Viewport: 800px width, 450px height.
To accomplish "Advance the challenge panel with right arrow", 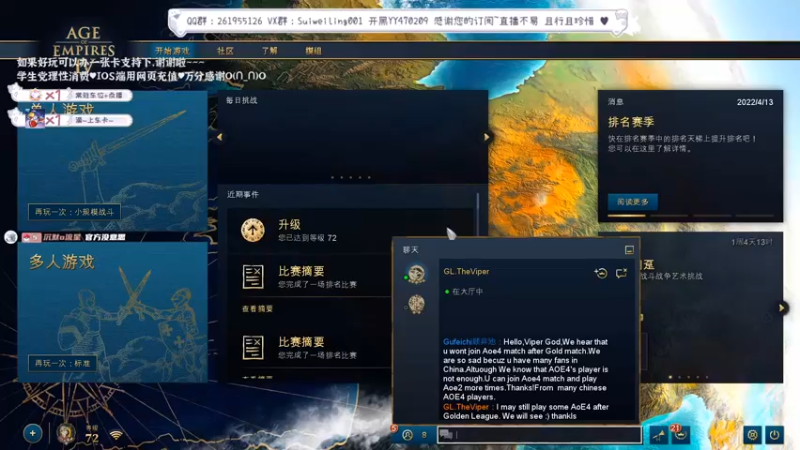I will click(781, 308).
